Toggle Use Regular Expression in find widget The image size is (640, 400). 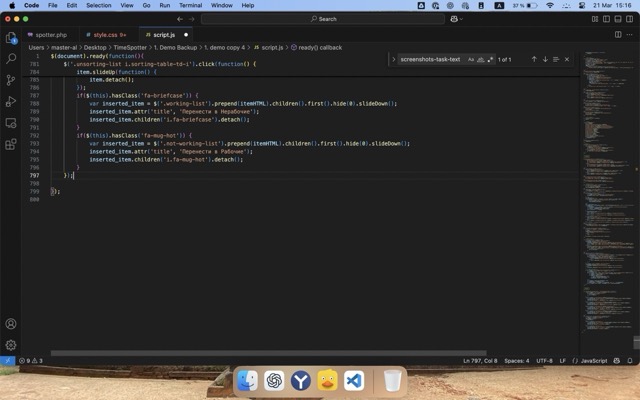click(x=490, y=59)
